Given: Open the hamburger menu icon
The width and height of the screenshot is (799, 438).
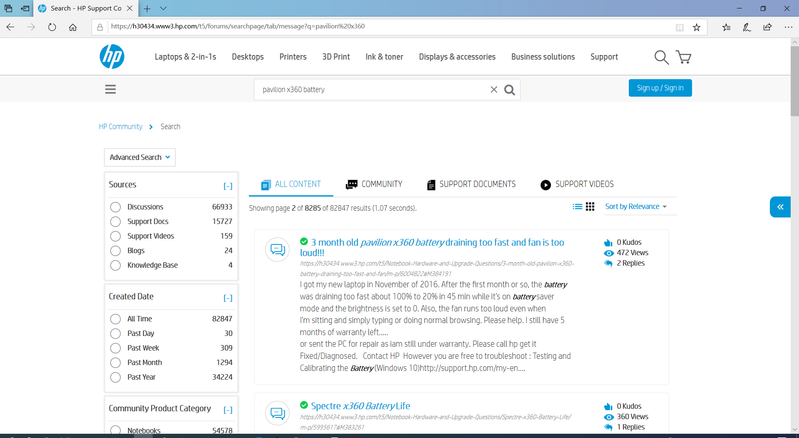Looking at the screenshot, I should (x=110, y=89).
